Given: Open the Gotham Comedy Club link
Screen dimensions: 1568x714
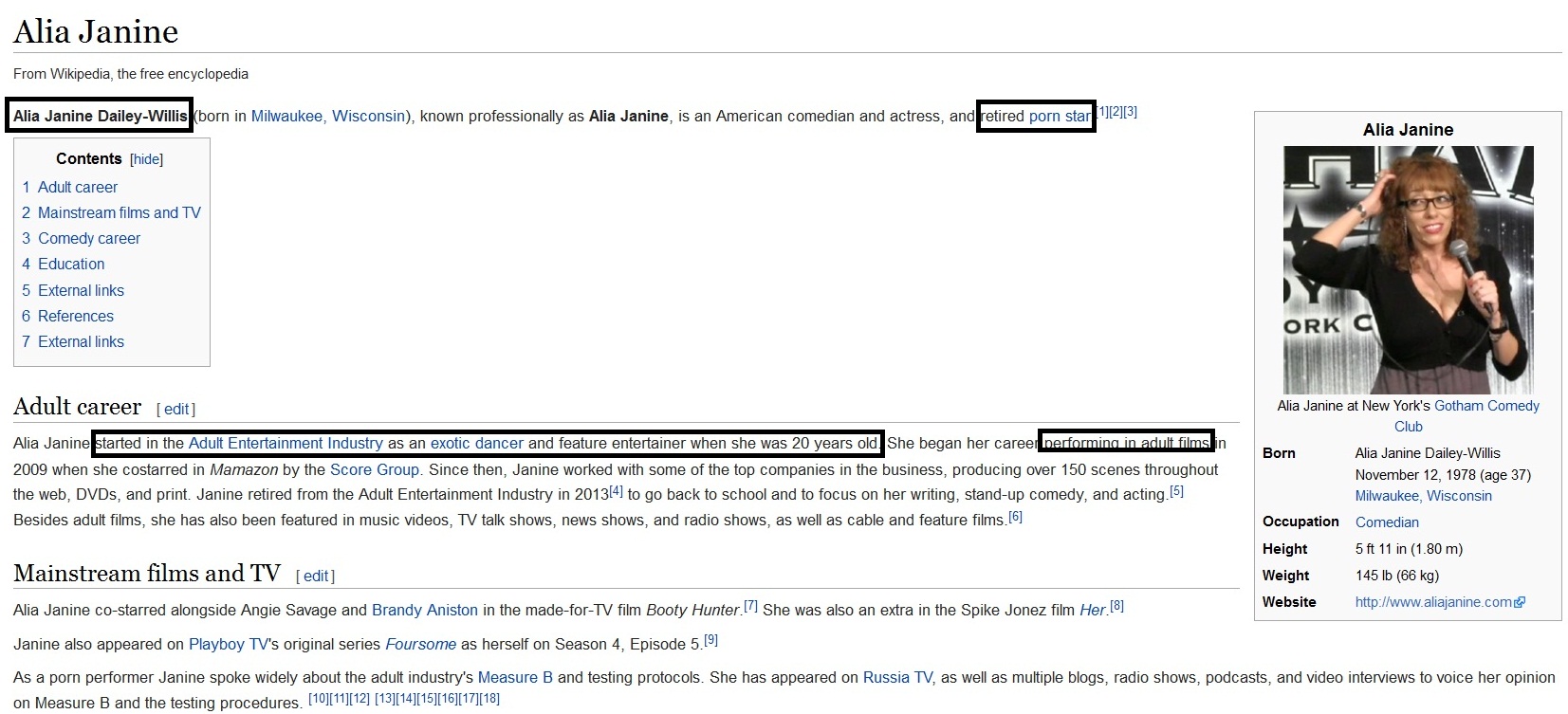Looking at the screenshot, I should click(x=1485, y=406).
